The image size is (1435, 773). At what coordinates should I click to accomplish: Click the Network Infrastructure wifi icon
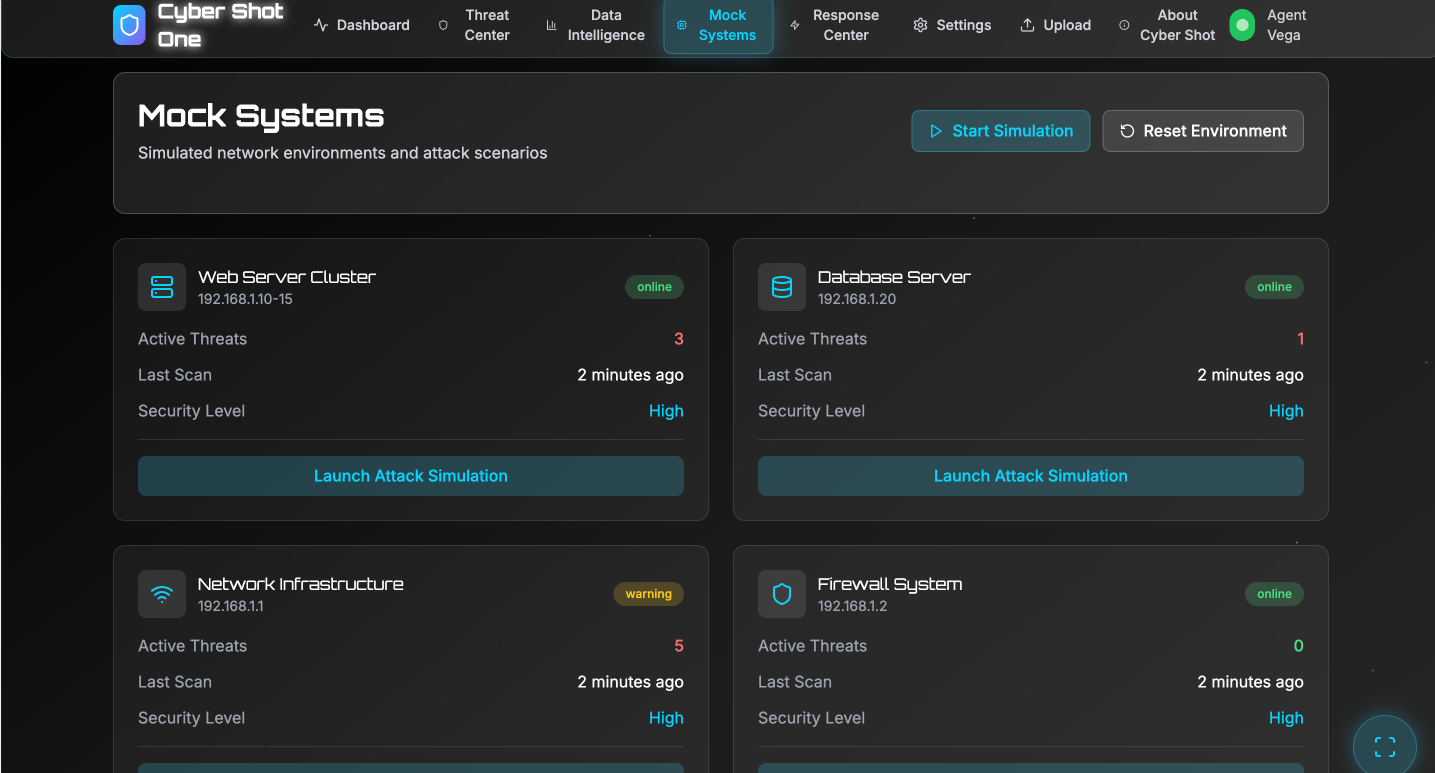coord(162,594)
